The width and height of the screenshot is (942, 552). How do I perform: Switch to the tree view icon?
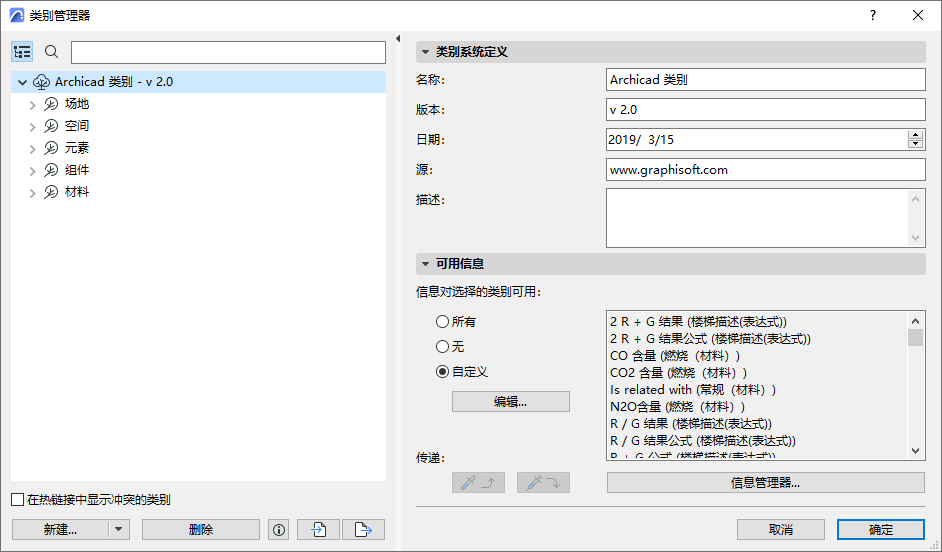(x=22, y=52)
